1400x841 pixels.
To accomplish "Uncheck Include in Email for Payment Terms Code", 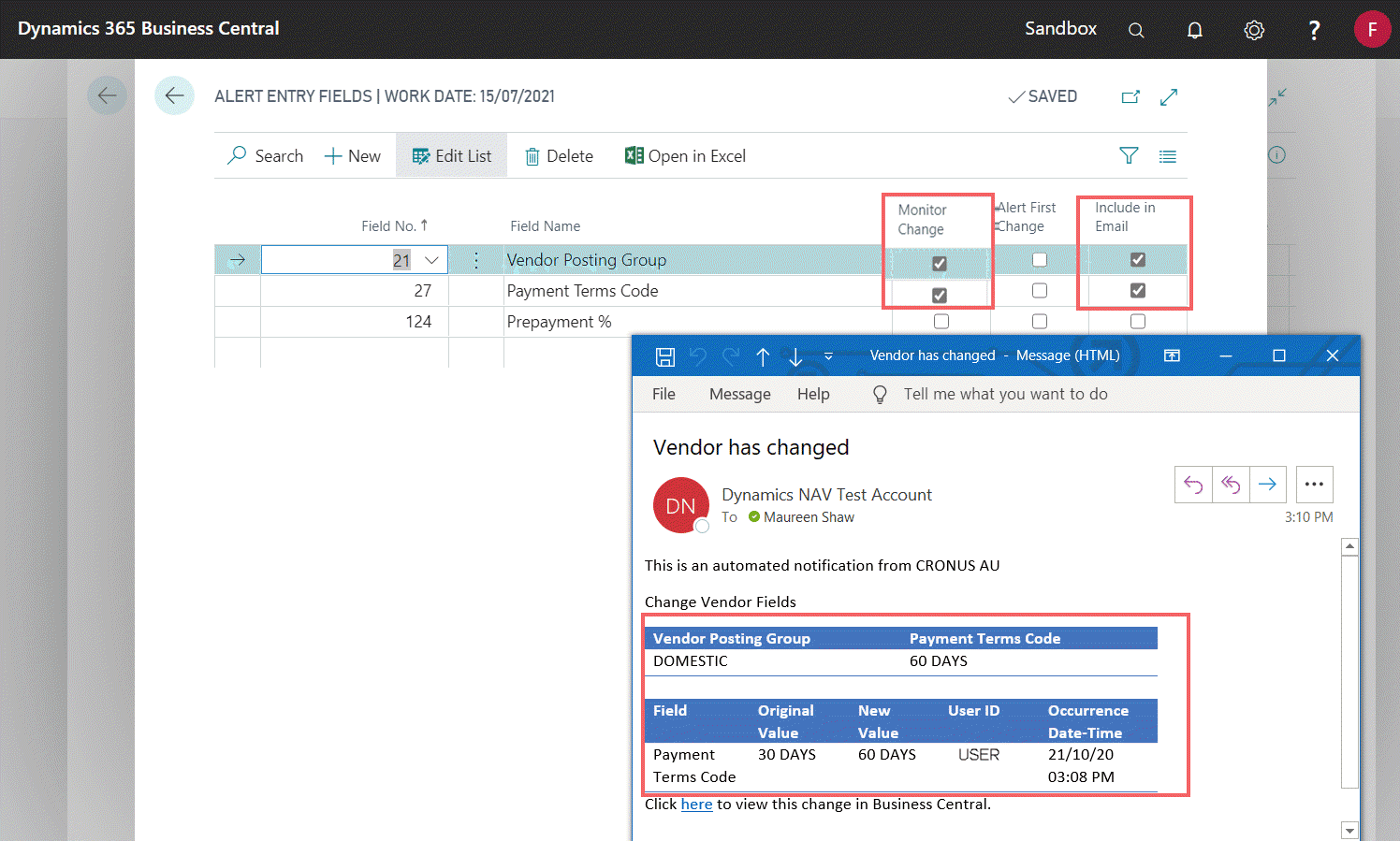I will click(1138, 291).
